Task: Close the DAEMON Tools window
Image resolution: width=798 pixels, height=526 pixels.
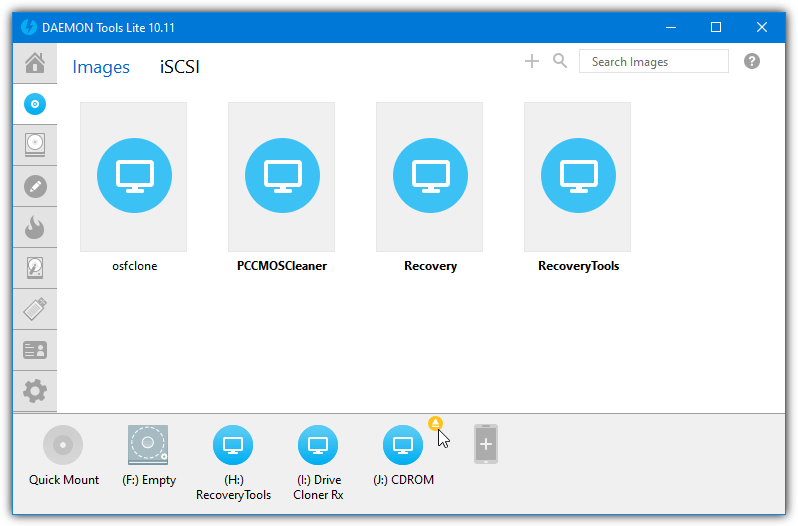Action: coord(761,27)
